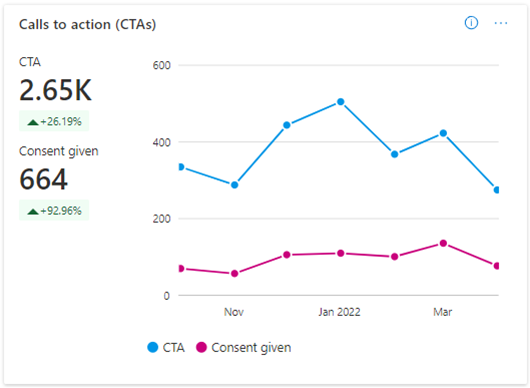Click the 664 Consent given value
The image size is (530, 388).
click(43, 179)
